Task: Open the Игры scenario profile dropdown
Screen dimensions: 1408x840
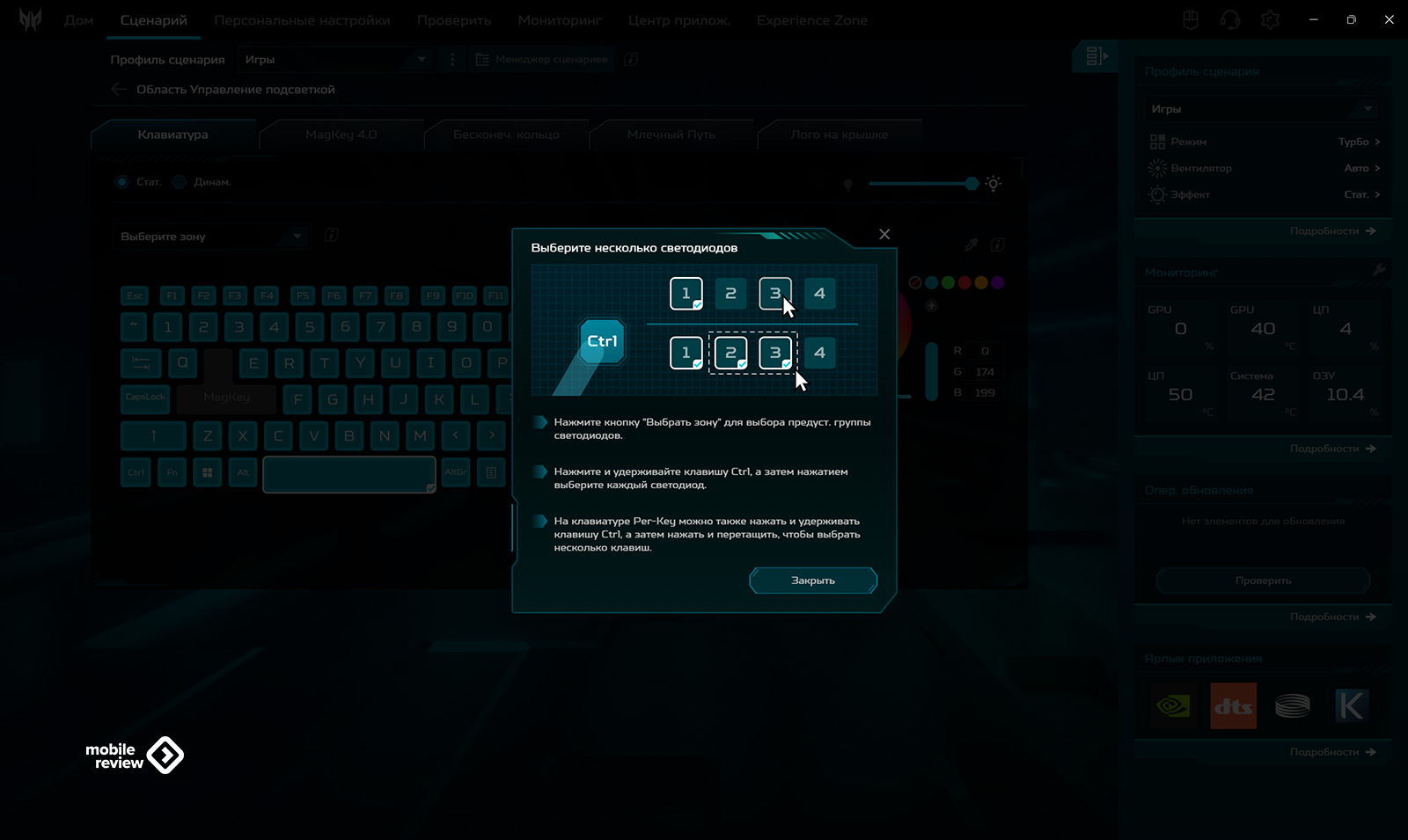Action: click(x=334, y=60)
